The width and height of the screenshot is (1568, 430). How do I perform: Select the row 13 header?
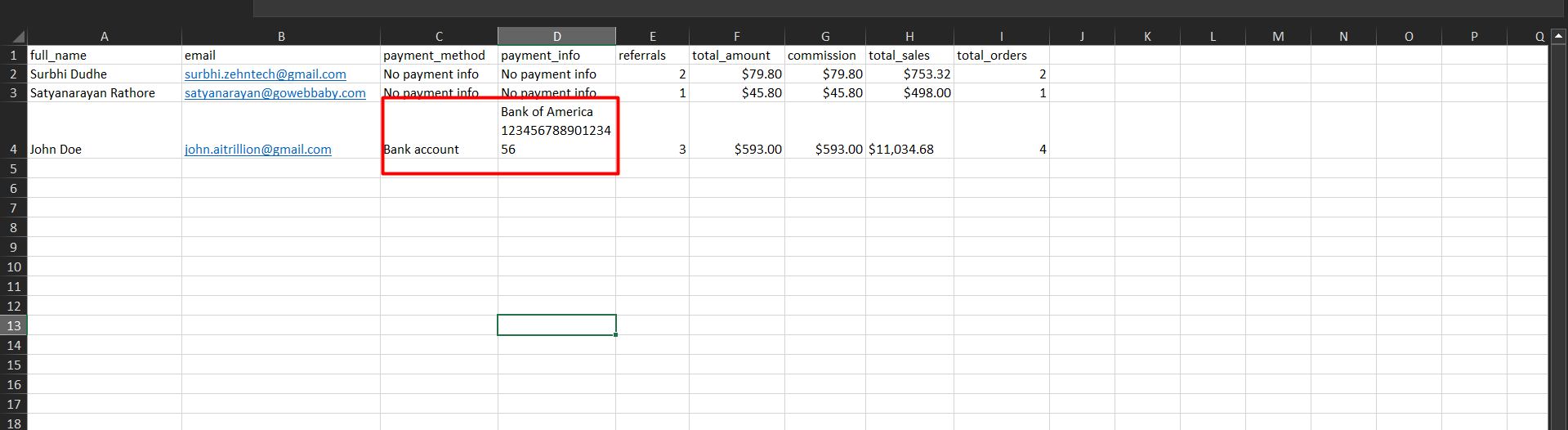[x=13, y=325]
